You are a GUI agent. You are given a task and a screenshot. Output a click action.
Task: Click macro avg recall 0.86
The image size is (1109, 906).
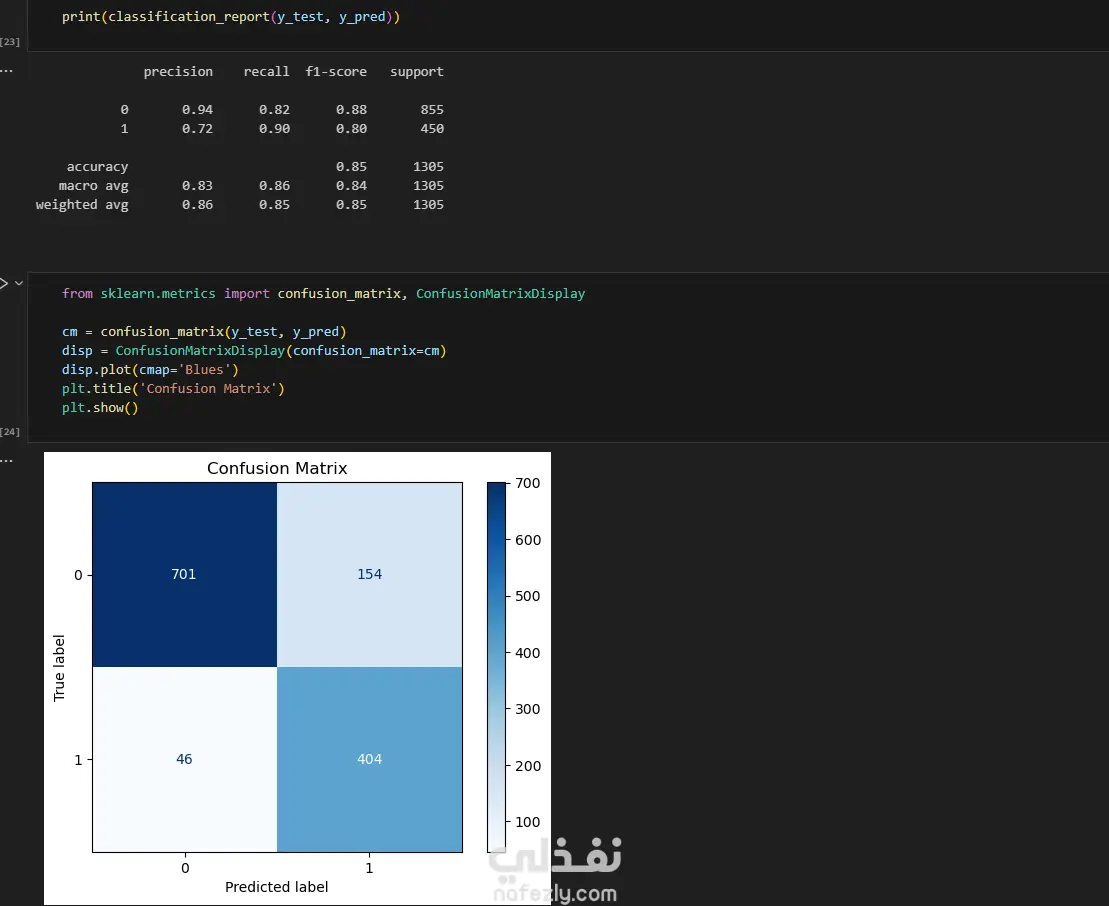pyautogui.click(x=274, y=186)
